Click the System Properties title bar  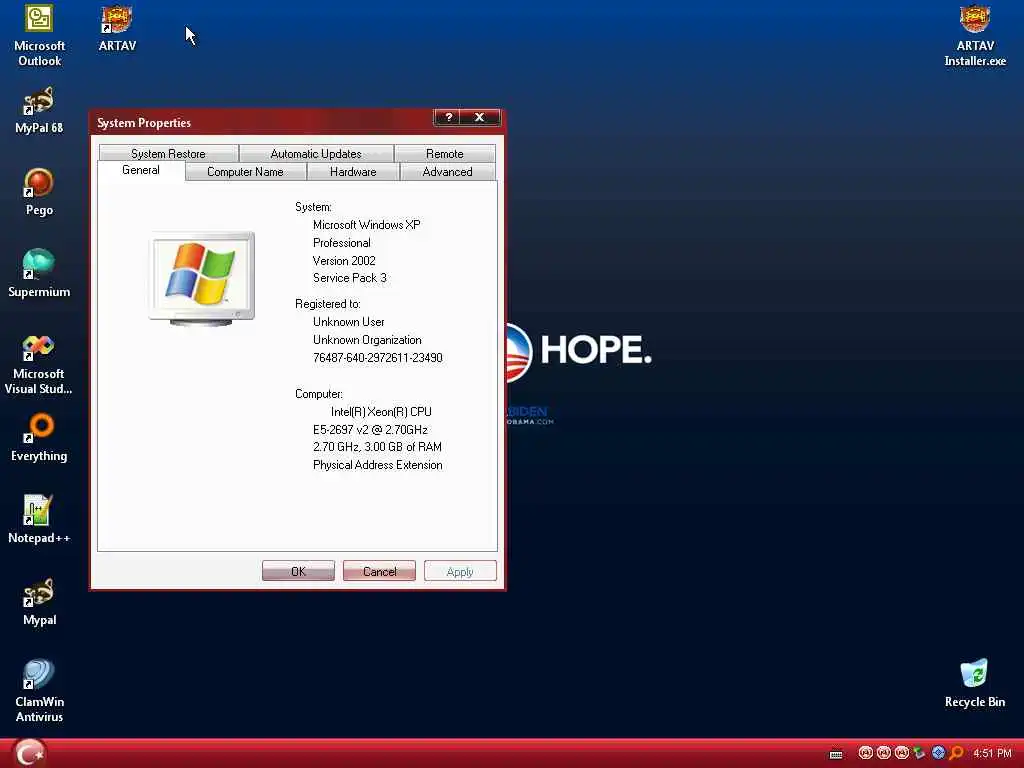pos(261,122)
